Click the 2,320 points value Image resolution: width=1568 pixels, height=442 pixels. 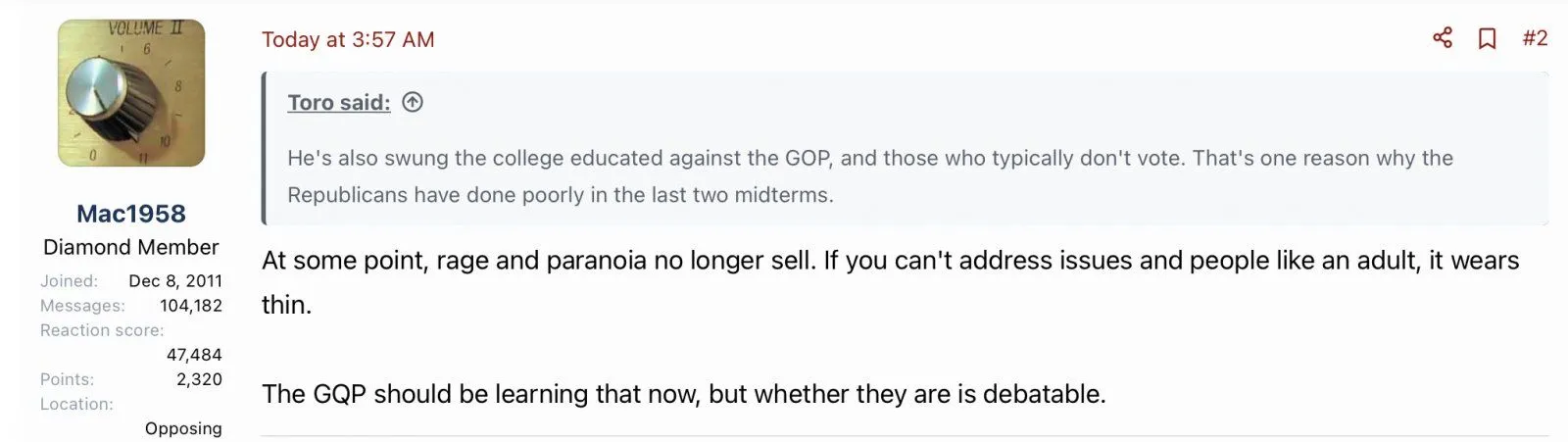coord(199,379)
